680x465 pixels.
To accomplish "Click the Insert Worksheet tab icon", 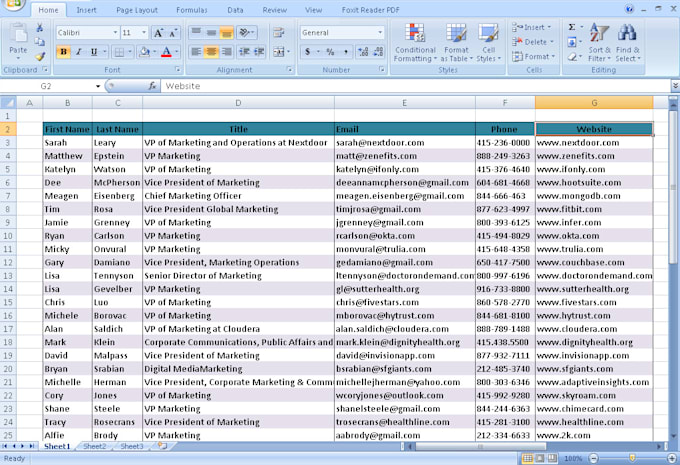I will [x=162, y=446].
